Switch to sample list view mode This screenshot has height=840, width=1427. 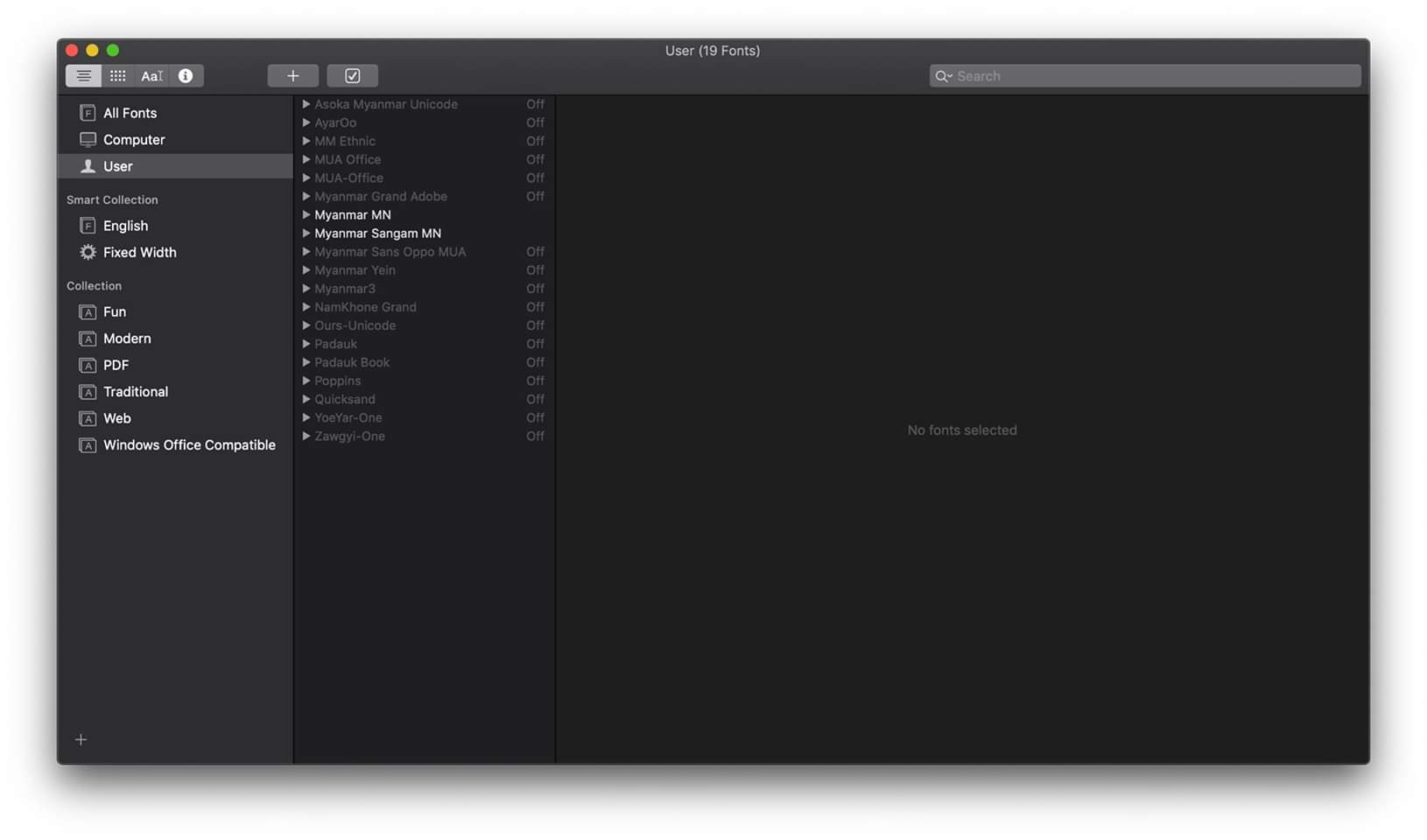tap(83, 76)
